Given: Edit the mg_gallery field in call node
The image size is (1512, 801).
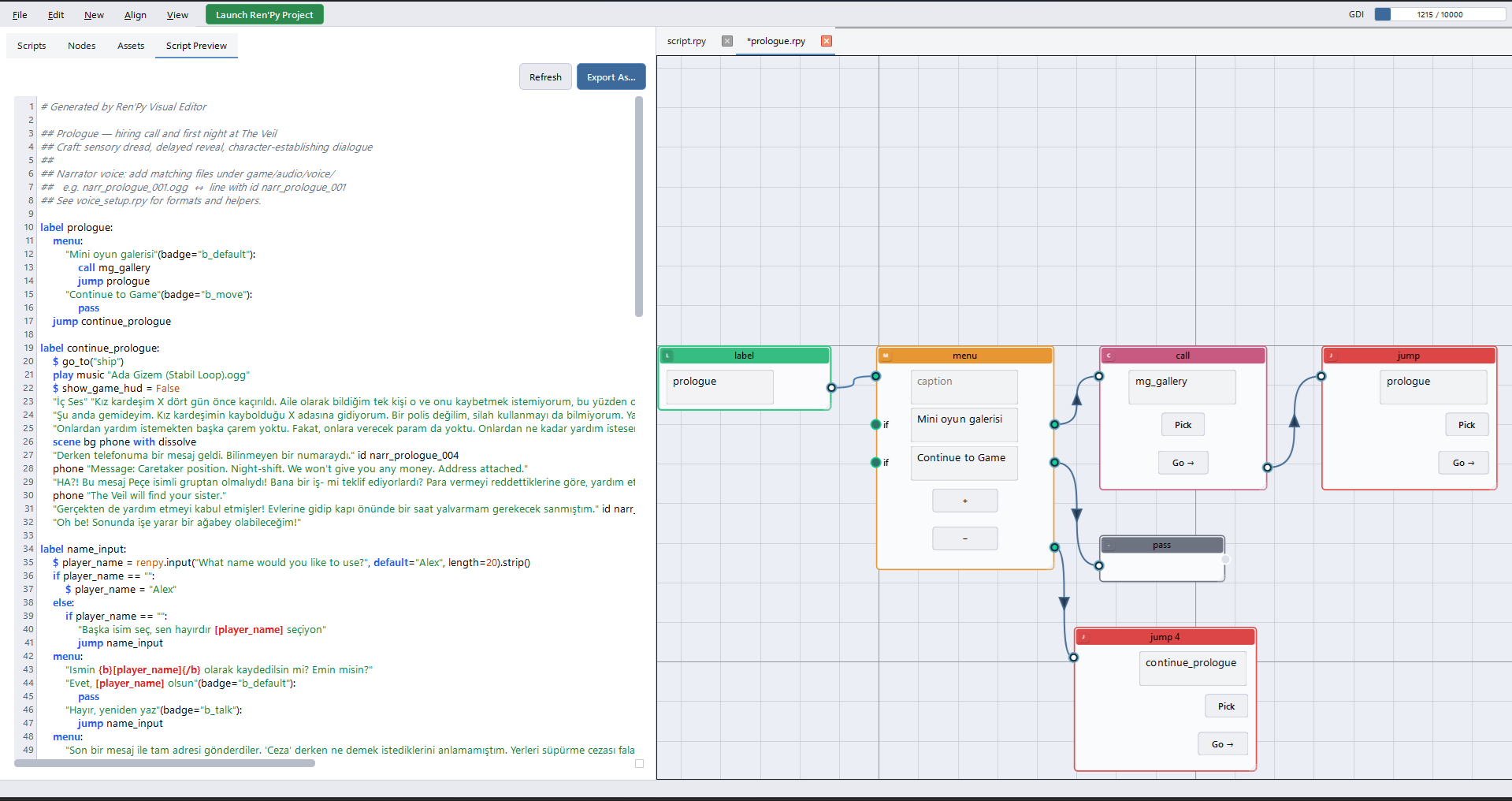Looking at the screenshot, I should coord(1182,387).
